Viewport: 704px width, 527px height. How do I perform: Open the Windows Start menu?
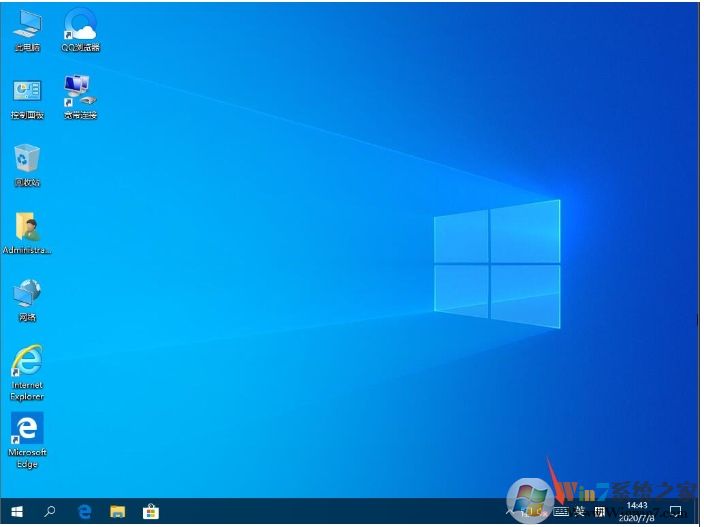17,511
